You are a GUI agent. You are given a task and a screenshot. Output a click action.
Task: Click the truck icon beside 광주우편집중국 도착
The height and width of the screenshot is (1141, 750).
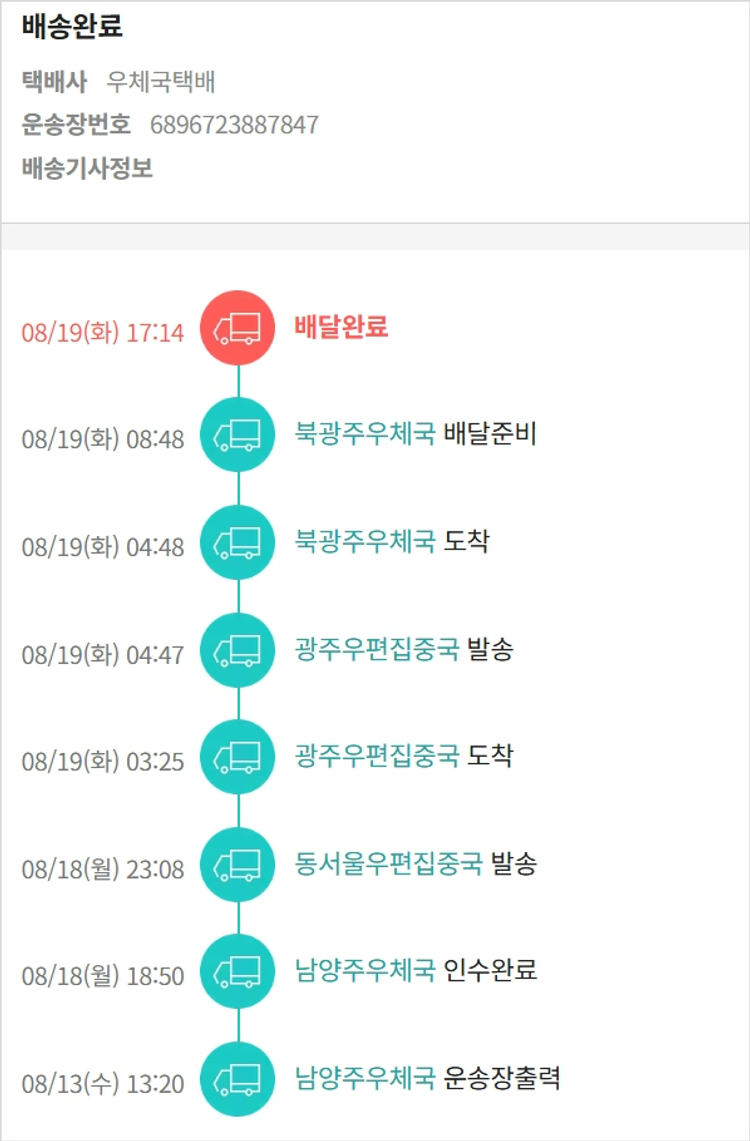[x=238, y=757]
